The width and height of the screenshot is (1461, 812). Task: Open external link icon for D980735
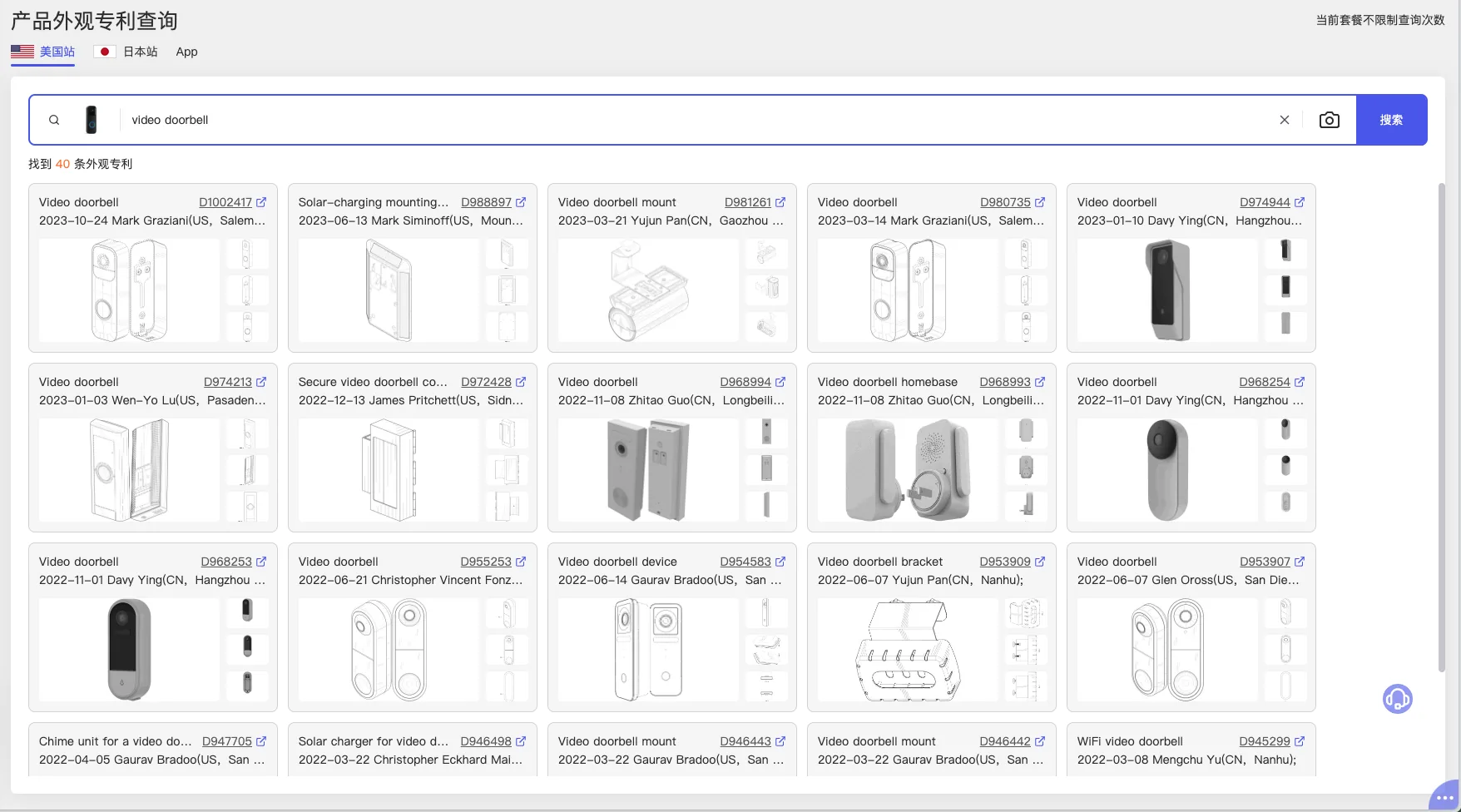(1040, 202)
